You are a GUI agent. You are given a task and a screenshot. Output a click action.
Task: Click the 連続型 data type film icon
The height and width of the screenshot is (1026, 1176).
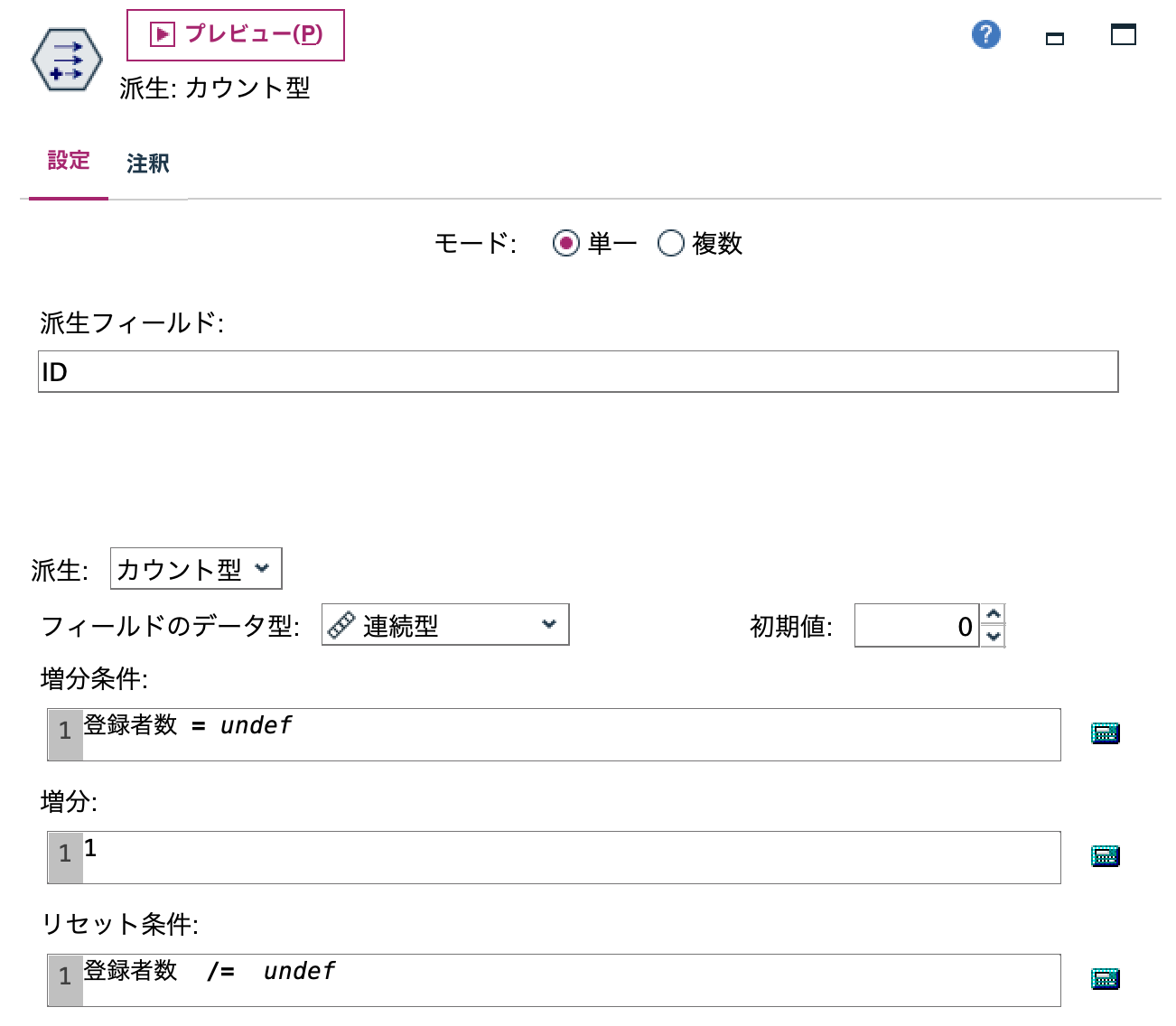(x=342, y=624)
